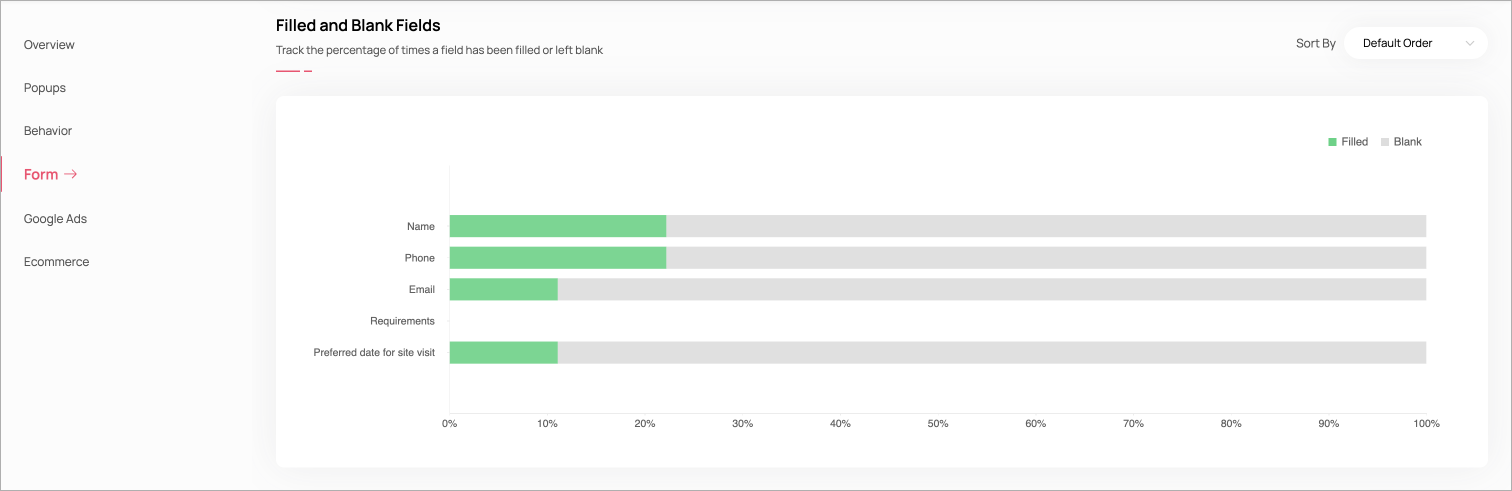This screenshot has width=1512, height=491.
Task: Click the Preferred date filled bar
Action: click(x=503, y=352)
